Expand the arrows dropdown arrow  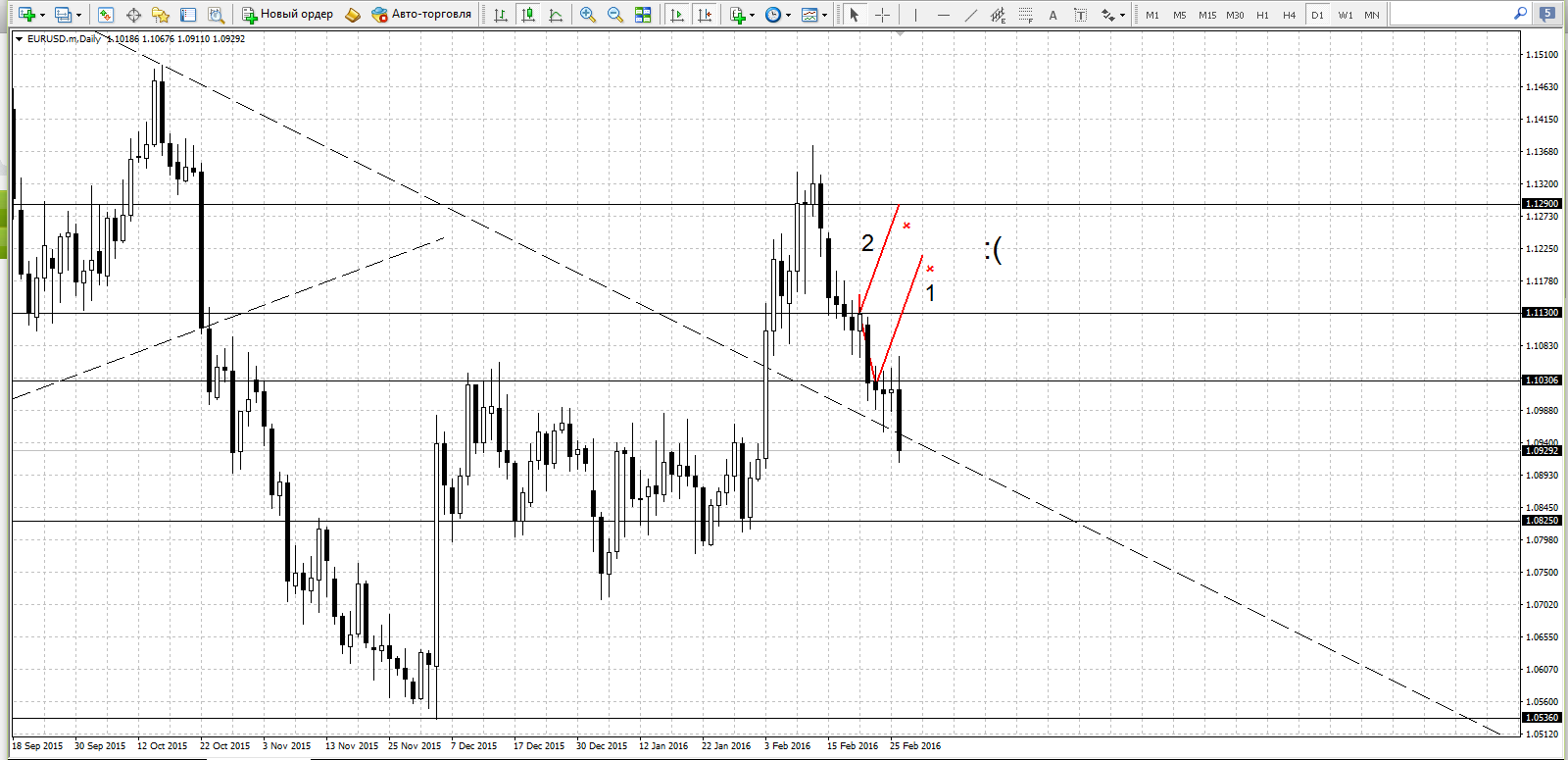pos(1122,16)
